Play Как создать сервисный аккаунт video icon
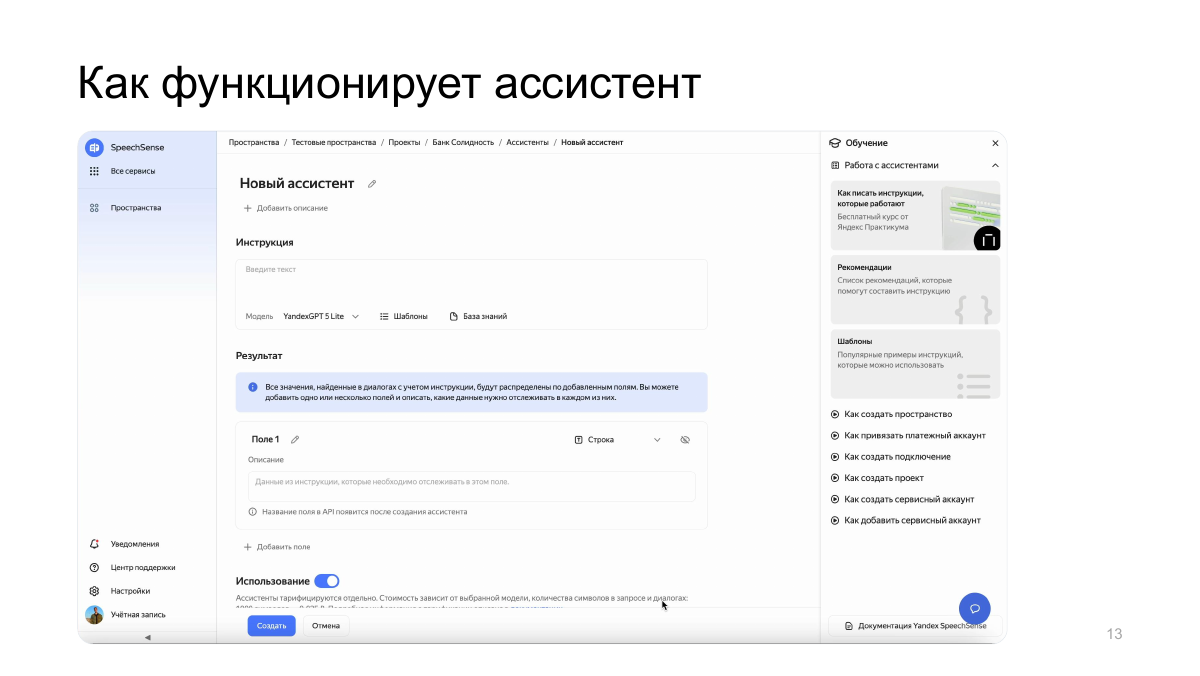 tap(835, 499)
